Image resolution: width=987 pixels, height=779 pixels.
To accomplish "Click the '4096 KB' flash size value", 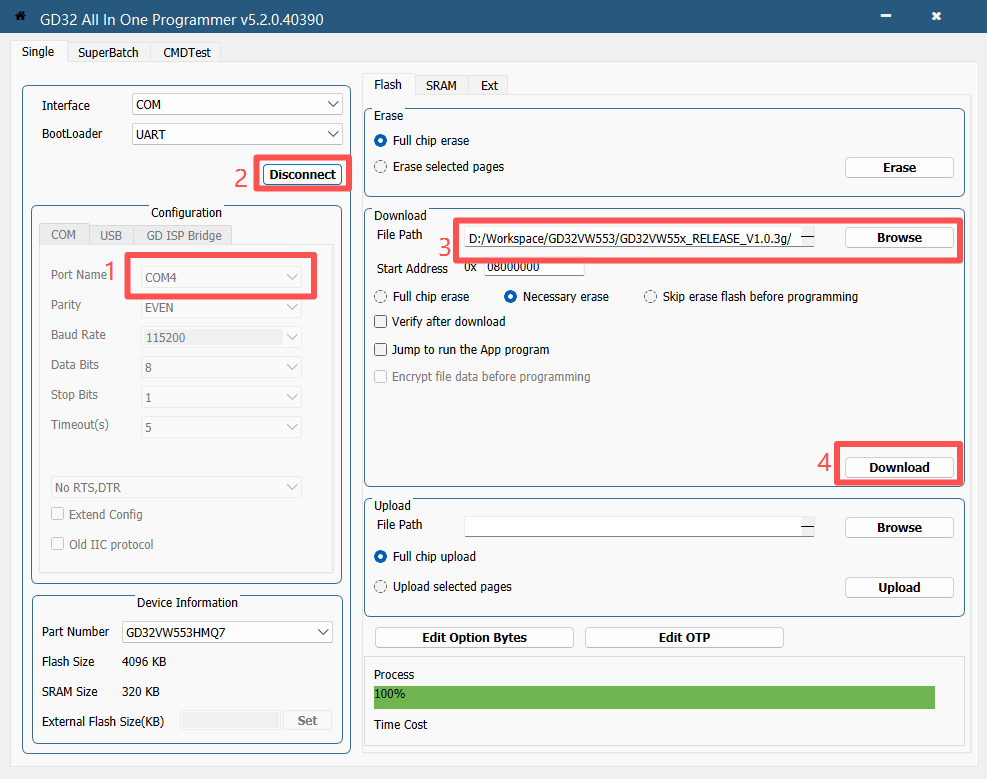I will click(x=144, y=662).
